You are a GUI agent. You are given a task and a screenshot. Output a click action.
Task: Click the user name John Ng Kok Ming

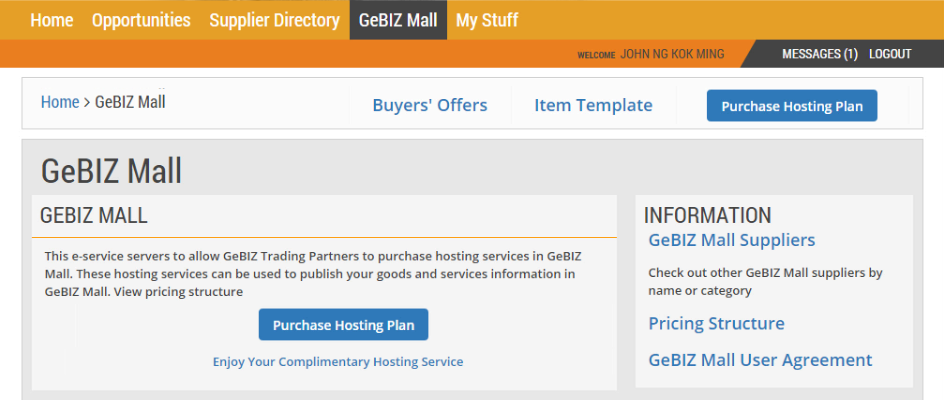coord(672,54)
